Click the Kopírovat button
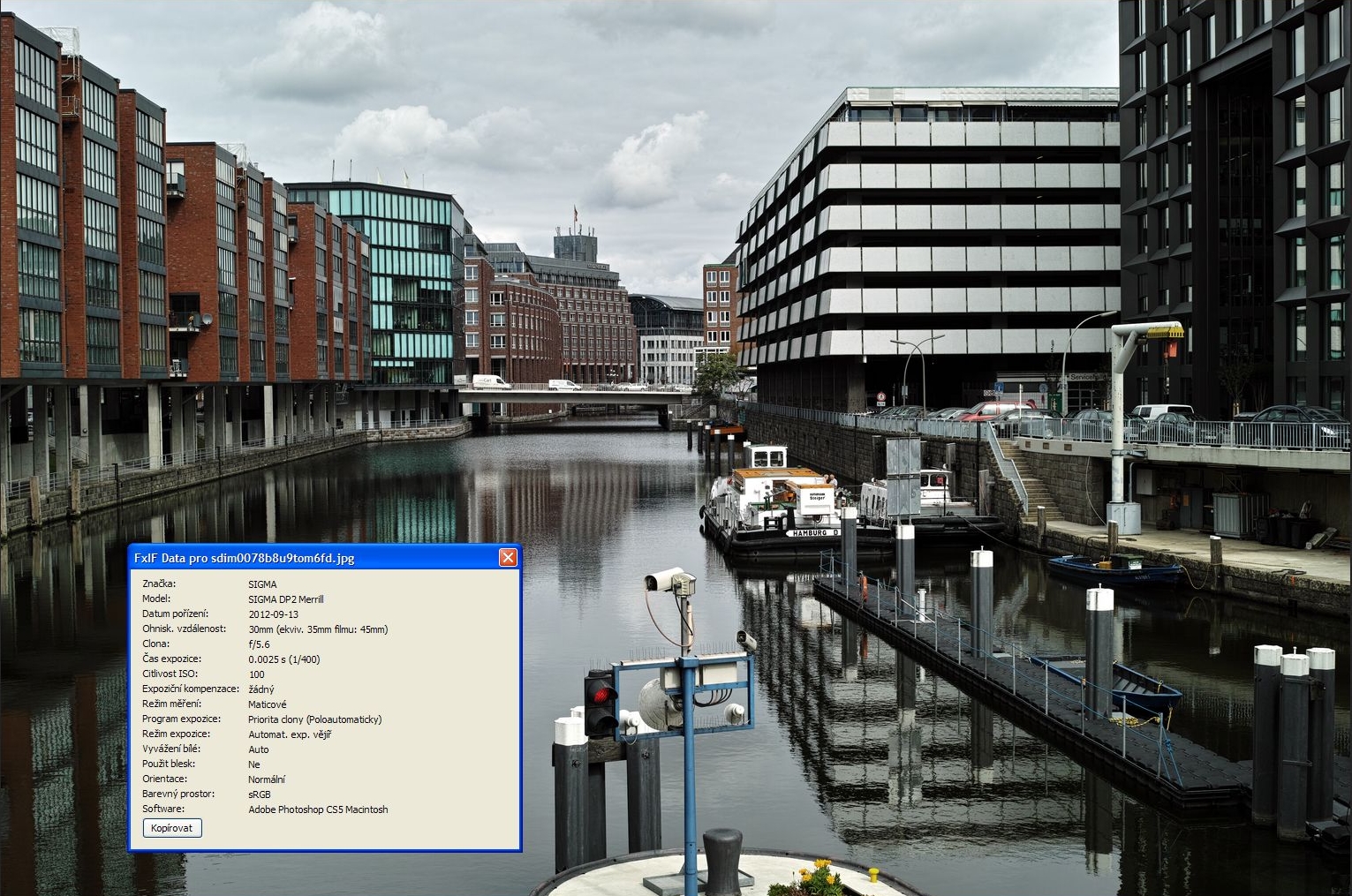This screenshot has width=1352, height=896. click(172, 828)
